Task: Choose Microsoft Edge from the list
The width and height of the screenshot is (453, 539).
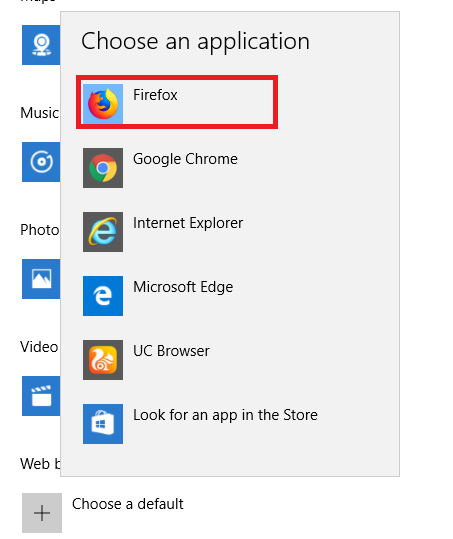Action: click(183, 287)
